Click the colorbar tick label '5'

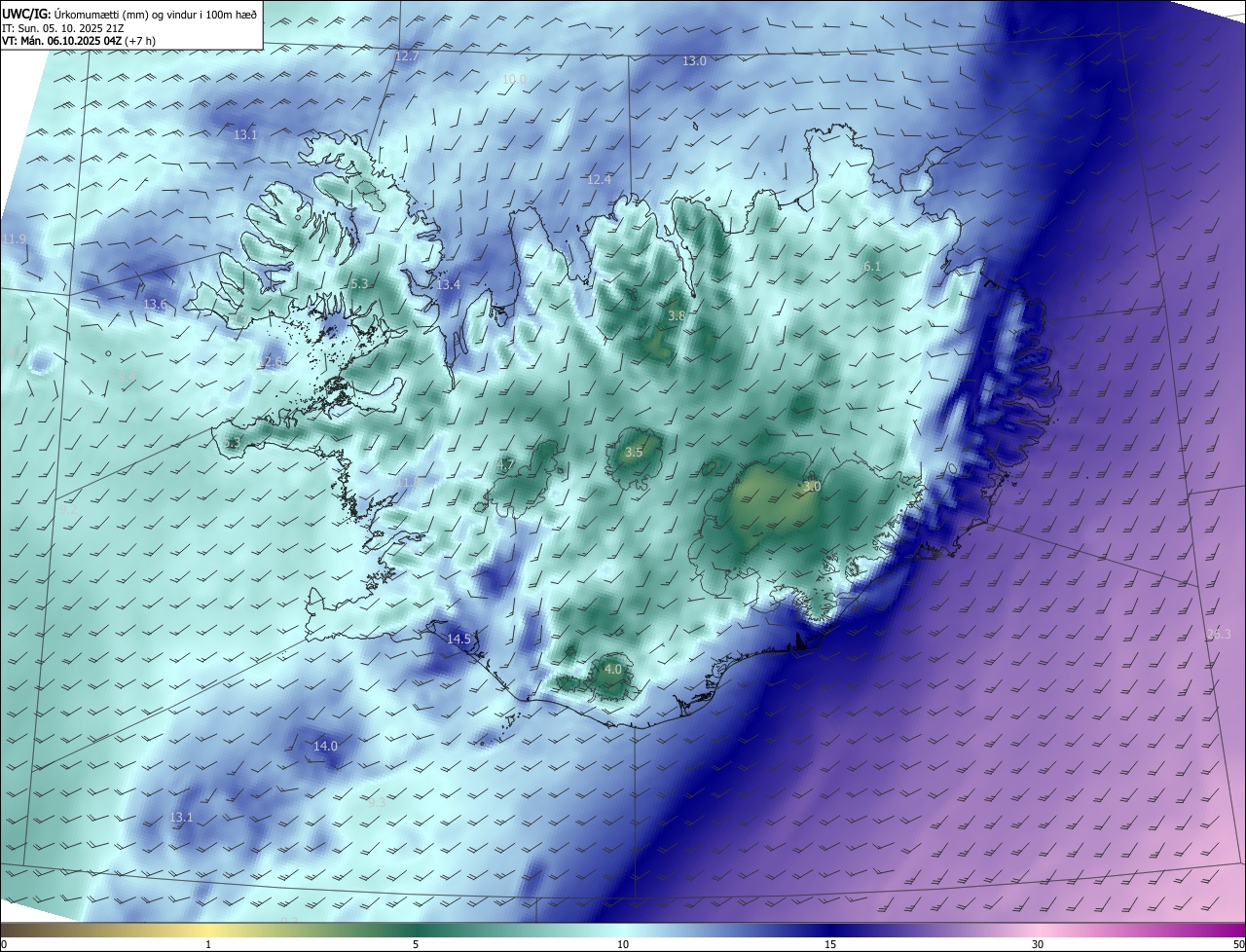[416, 944]
